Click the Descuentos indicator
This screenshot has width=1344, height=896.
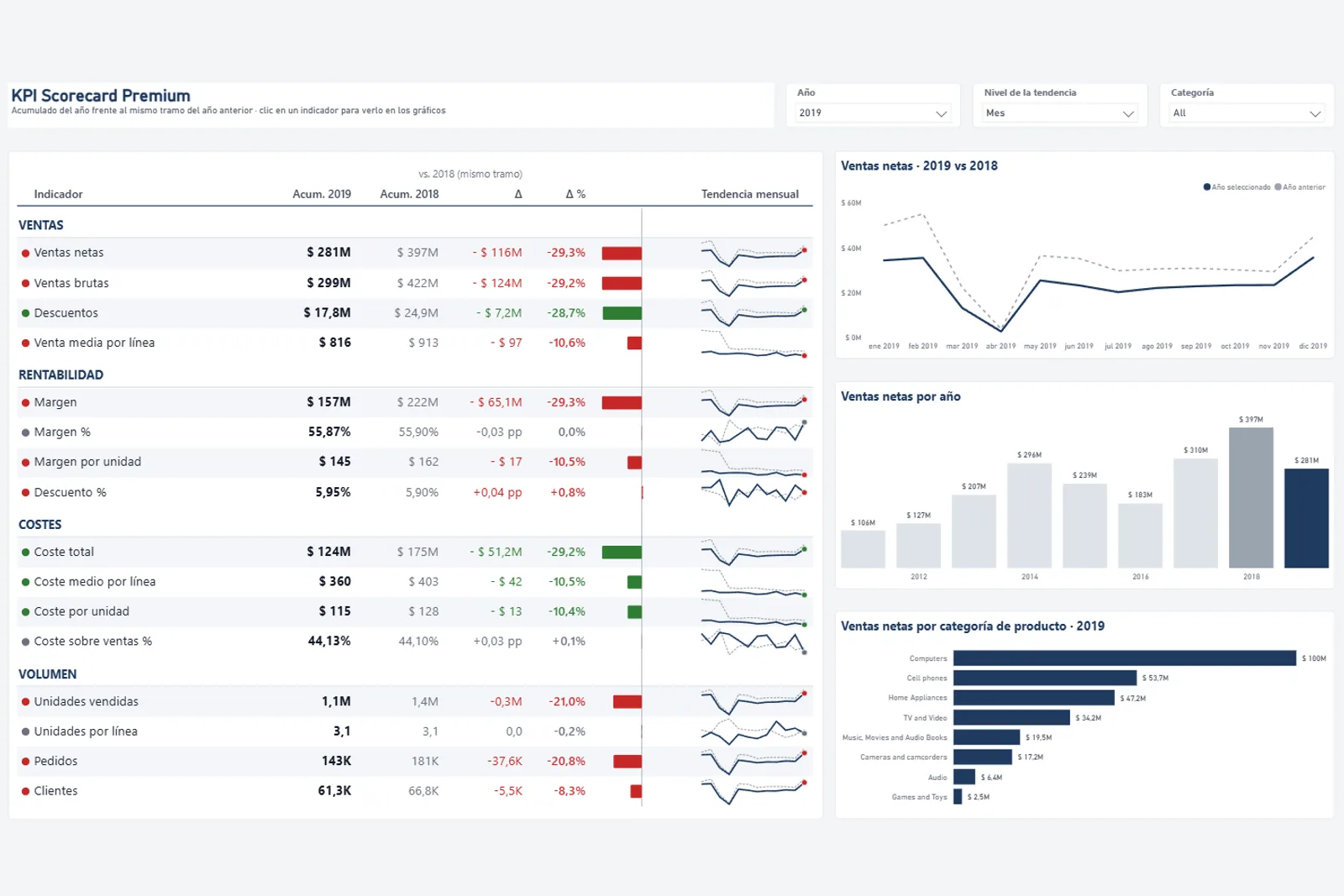click(x=415, y=313)
